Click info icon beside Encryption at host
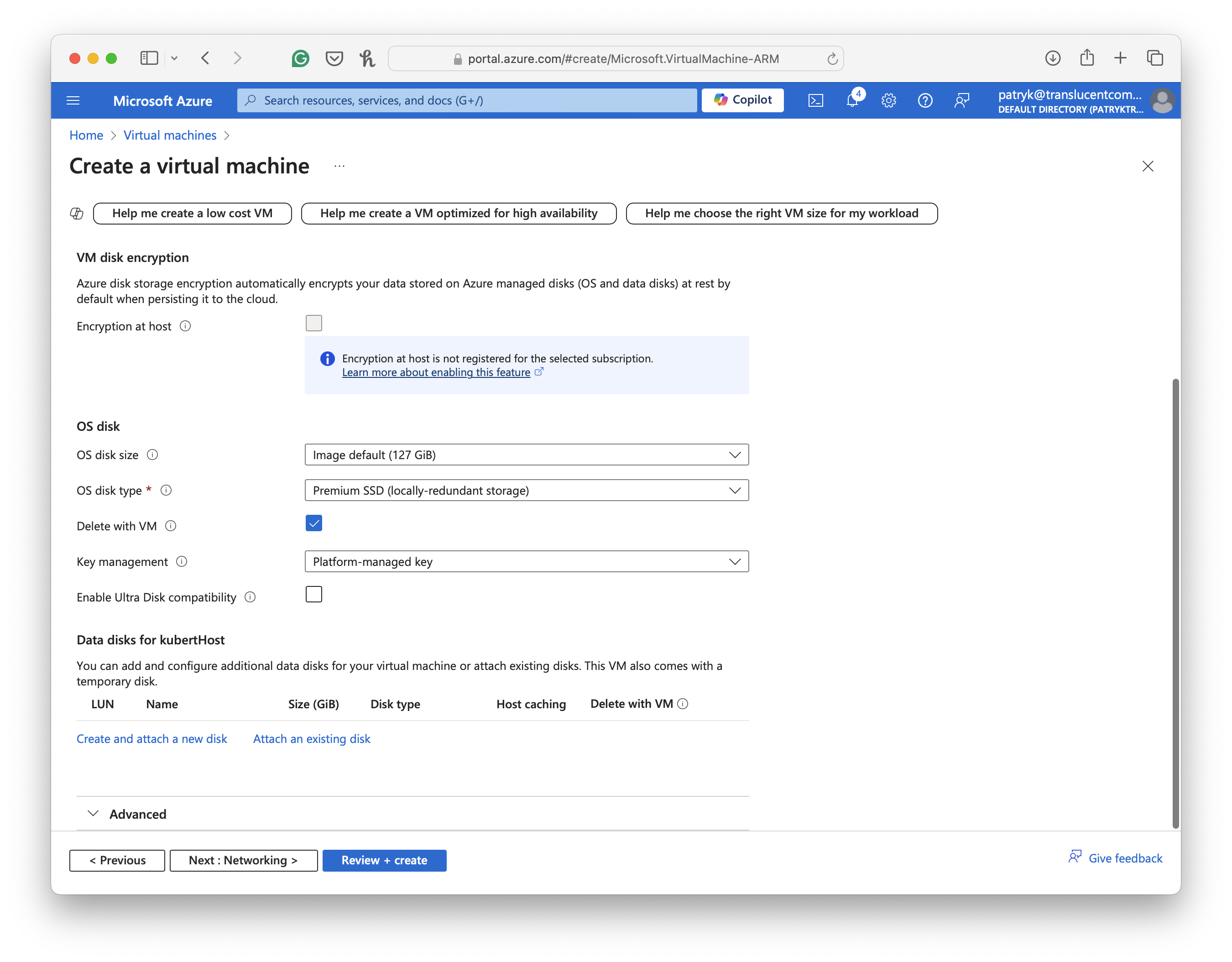The width and height of the screenshot is (1232, 962). tap(185, 326)
